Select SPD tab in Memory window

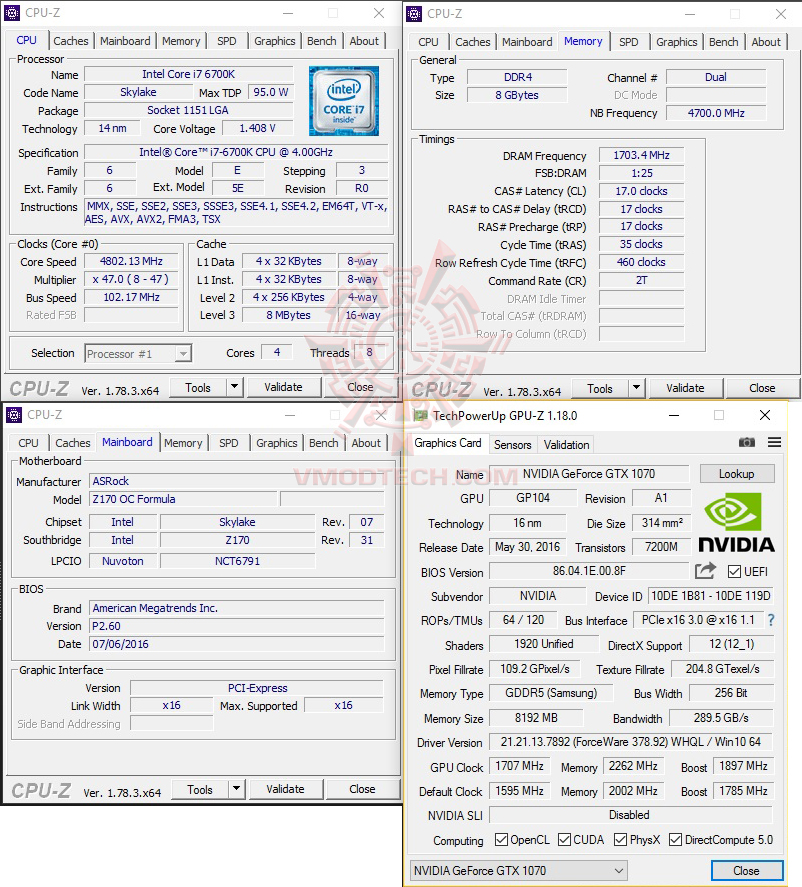pyautogui.click(x=628, y=42)
